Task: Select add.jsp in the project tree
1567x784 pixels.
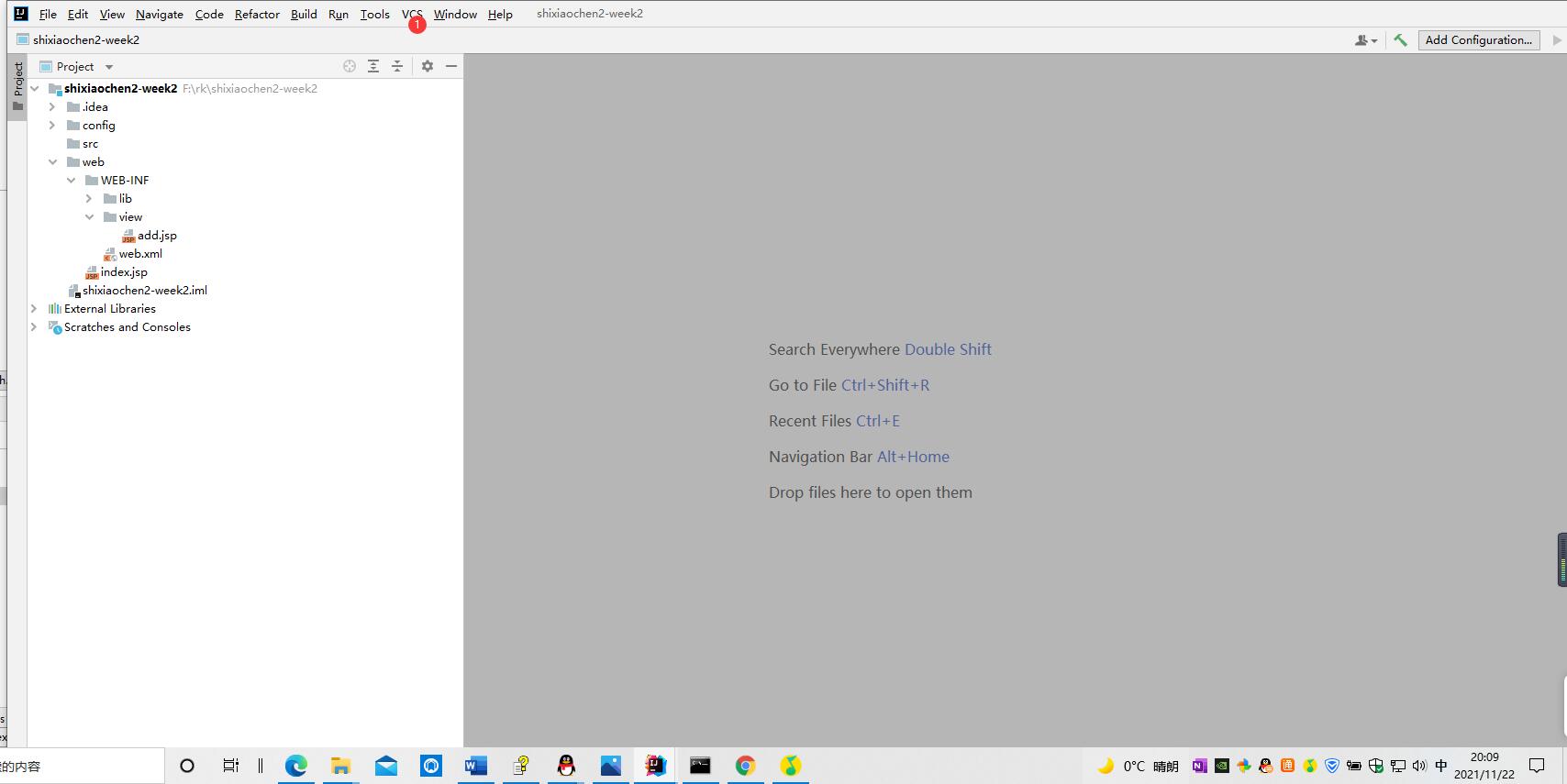Action: coord(157,236)
